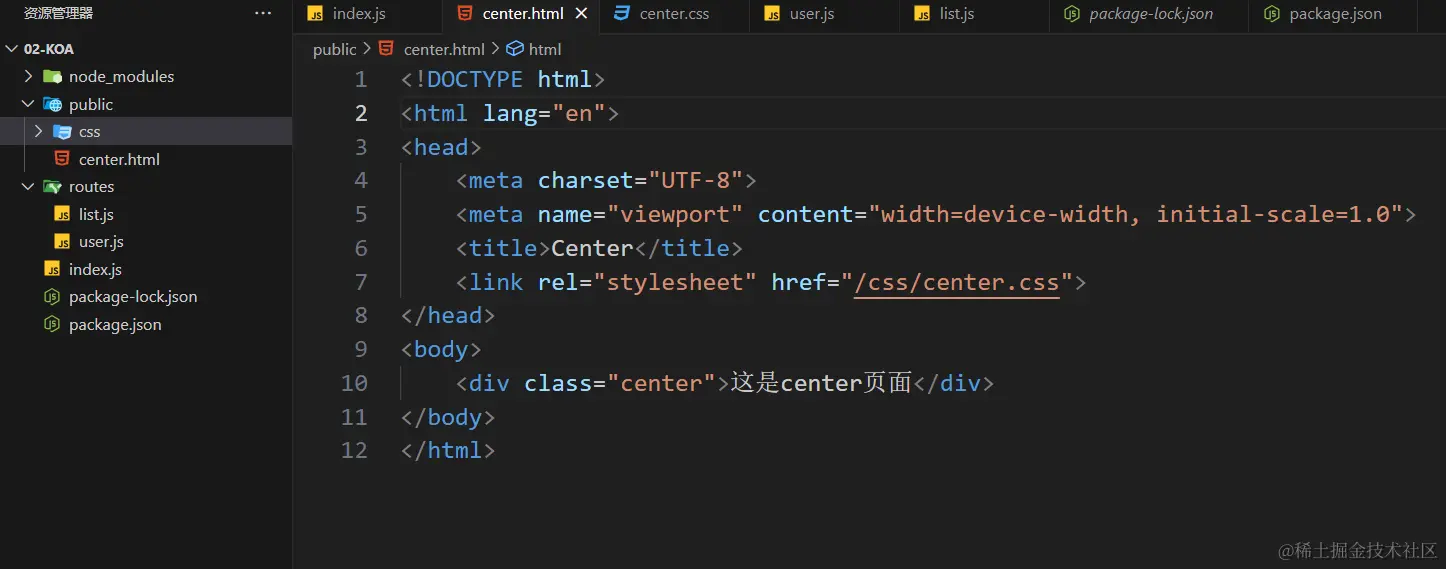Image resolution: width=1446 pixels, height=569 pixels.
Task: Click the class "center" string on line 10
Action: coord(661,383)
